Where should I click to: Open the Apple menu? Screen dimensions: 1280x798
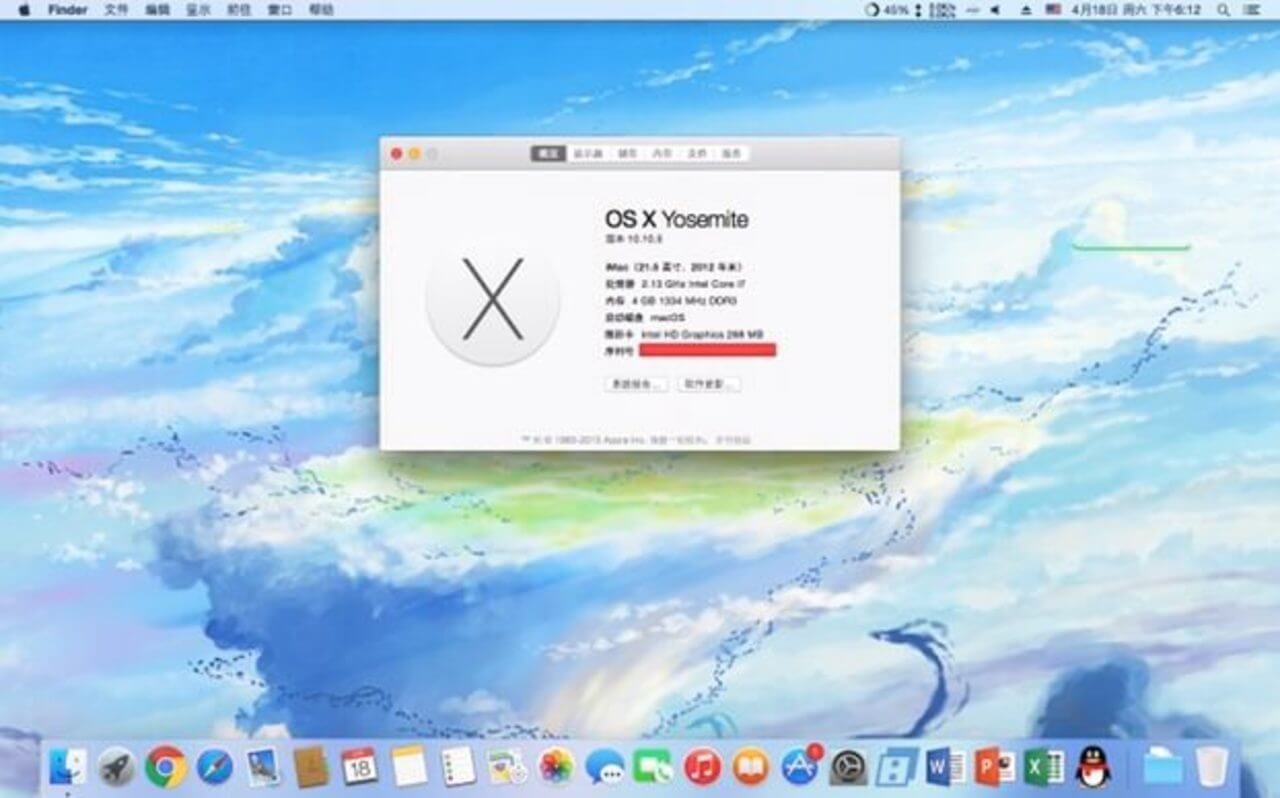[x=24, y=9]
